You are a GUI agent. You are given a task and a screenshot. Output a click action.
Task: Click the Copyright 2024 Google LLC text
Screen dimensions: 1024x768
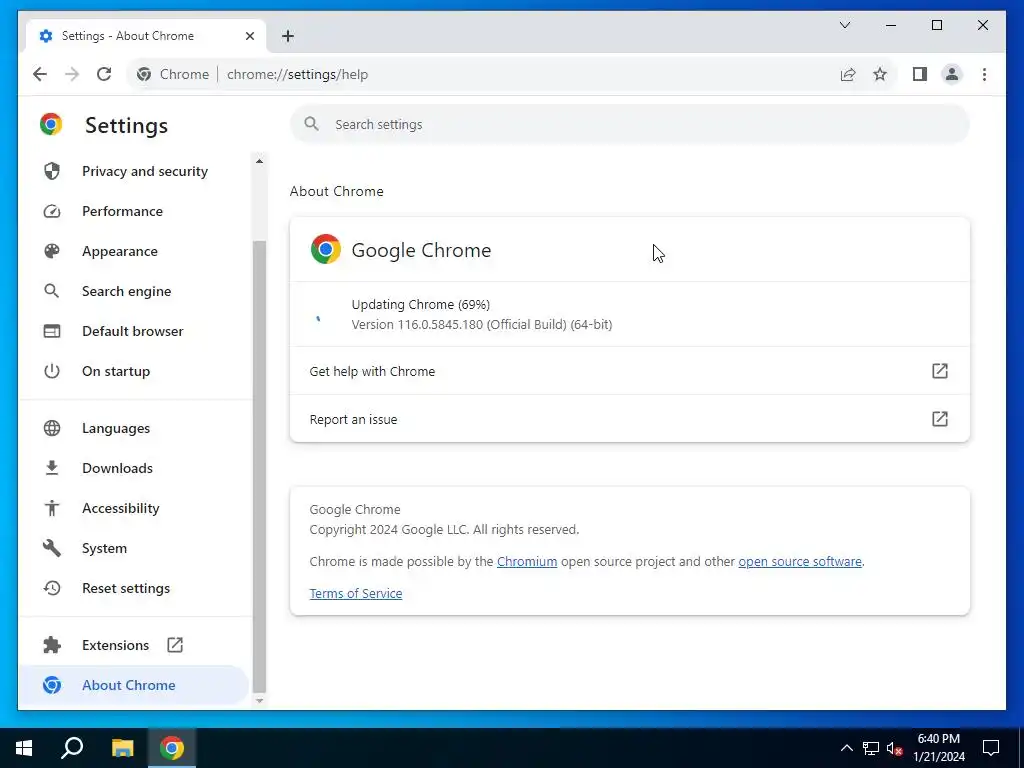444,530
